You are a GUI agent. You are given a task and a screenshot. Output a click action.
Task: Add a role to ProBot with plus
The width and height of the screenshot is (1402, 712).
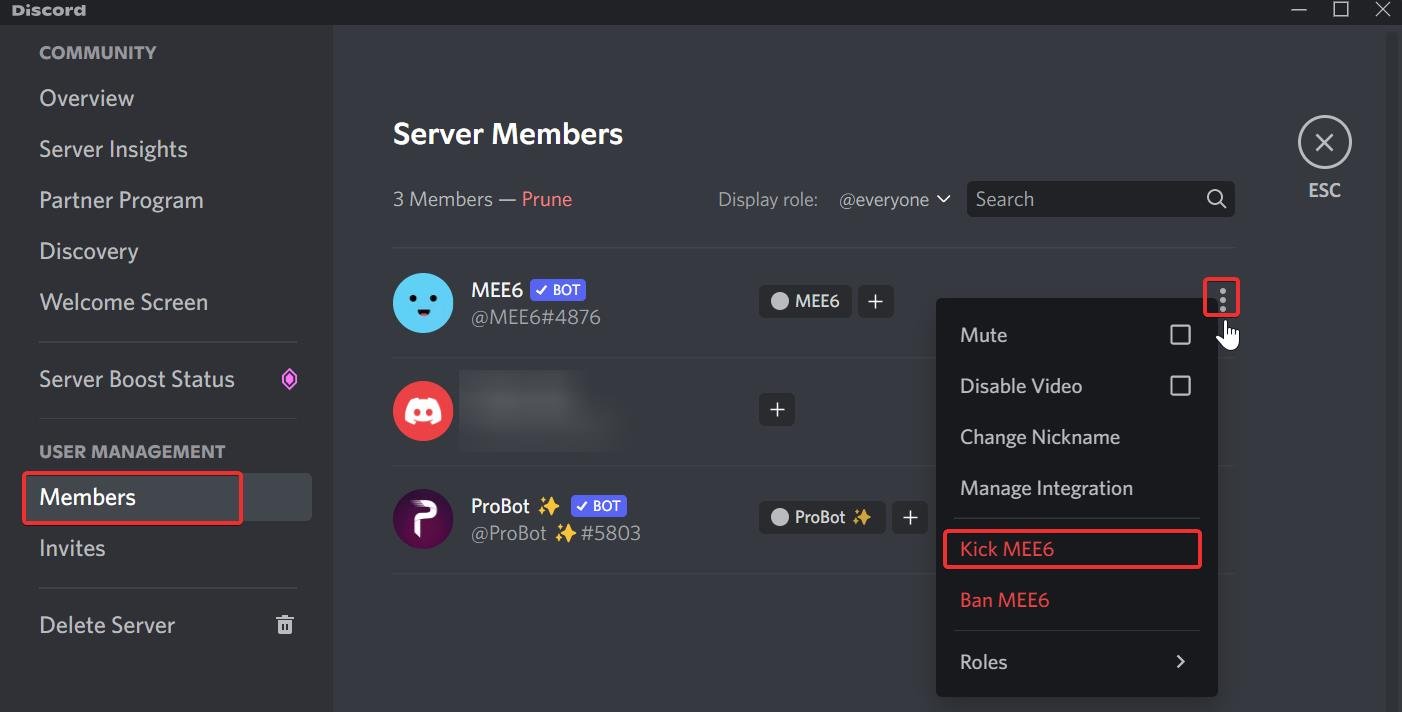click(x=910, y=517)
